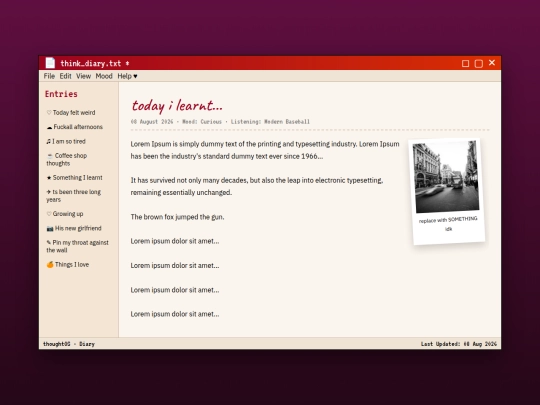Viewport: 540px width, 405px height.
Task: Click the star icon beside 'Something I learnt'
Action: [x=49, y=178]
